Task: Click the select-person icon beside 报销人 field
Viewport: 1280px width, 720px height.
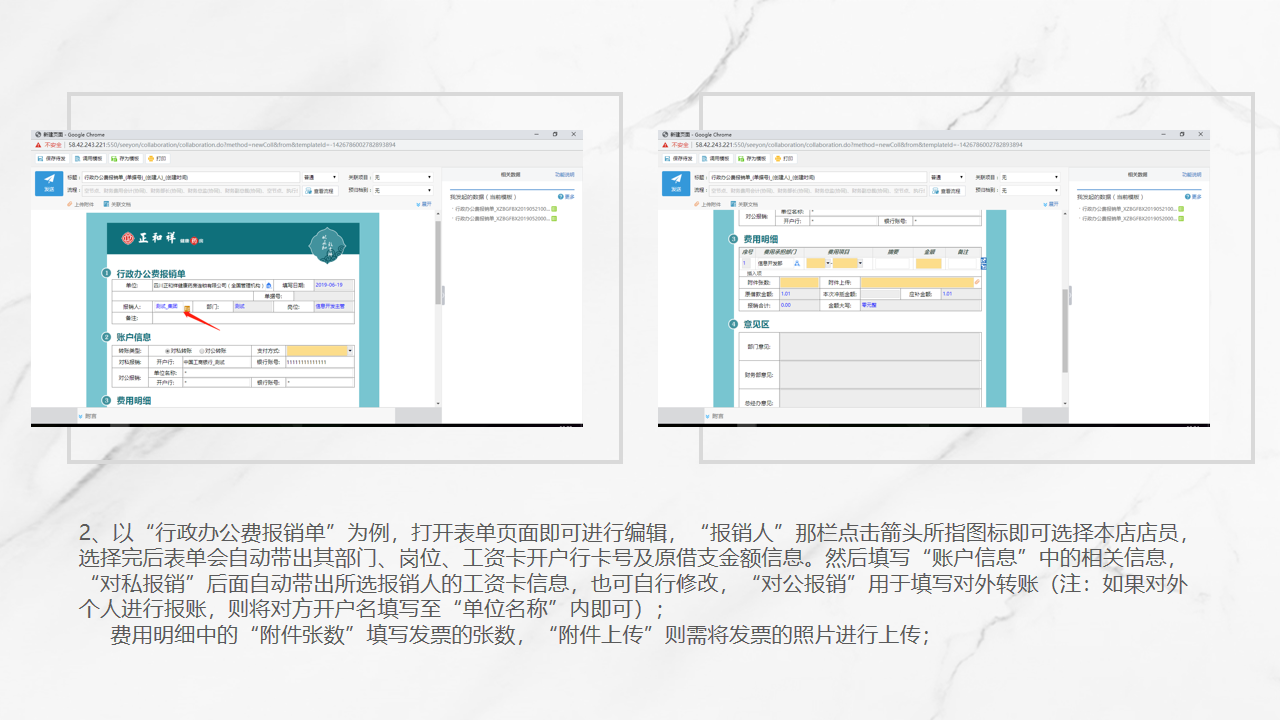Action: (187, 307)
